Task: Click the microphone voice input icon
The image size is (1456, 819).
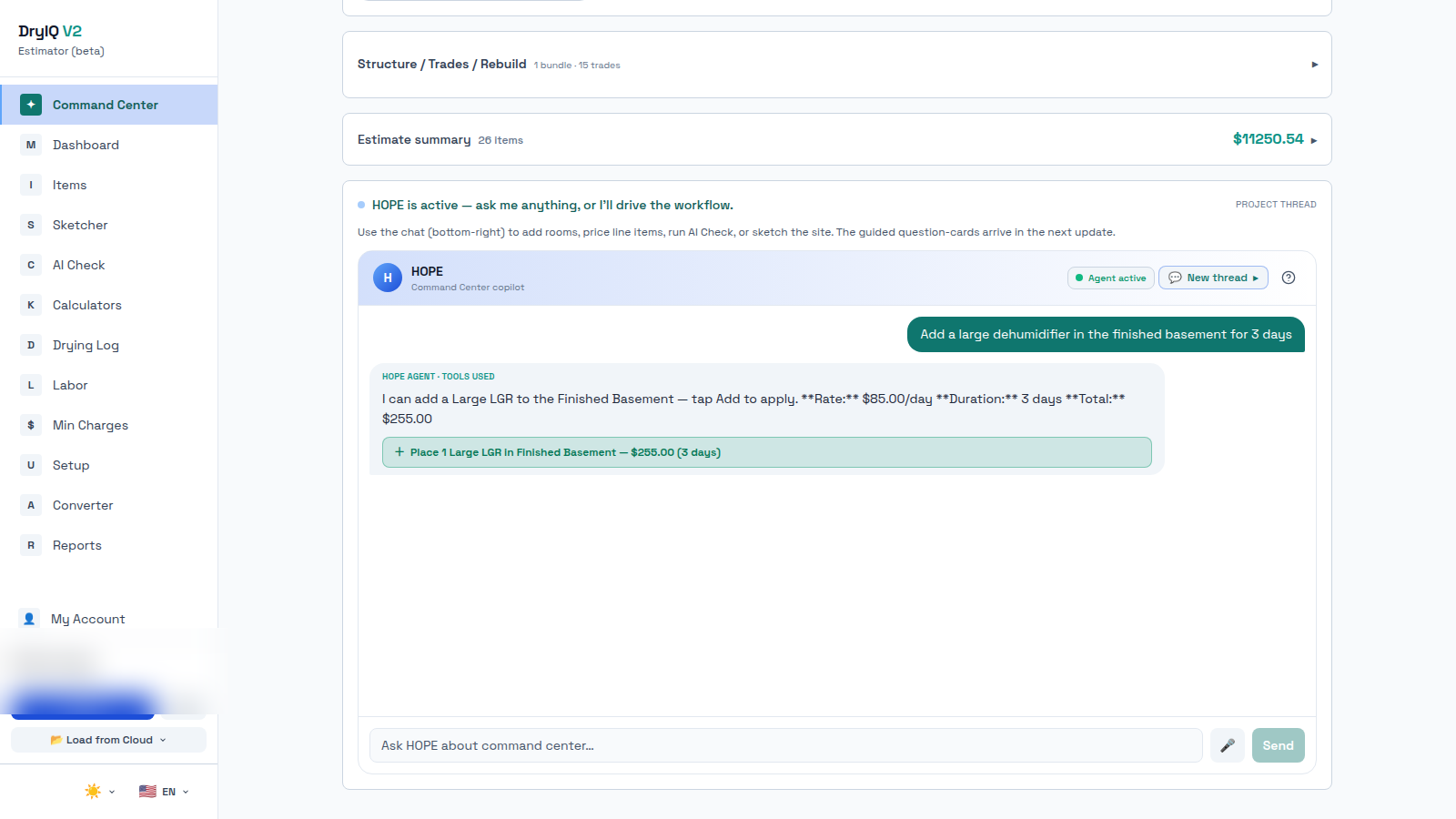Action: tap(1228, 745)
